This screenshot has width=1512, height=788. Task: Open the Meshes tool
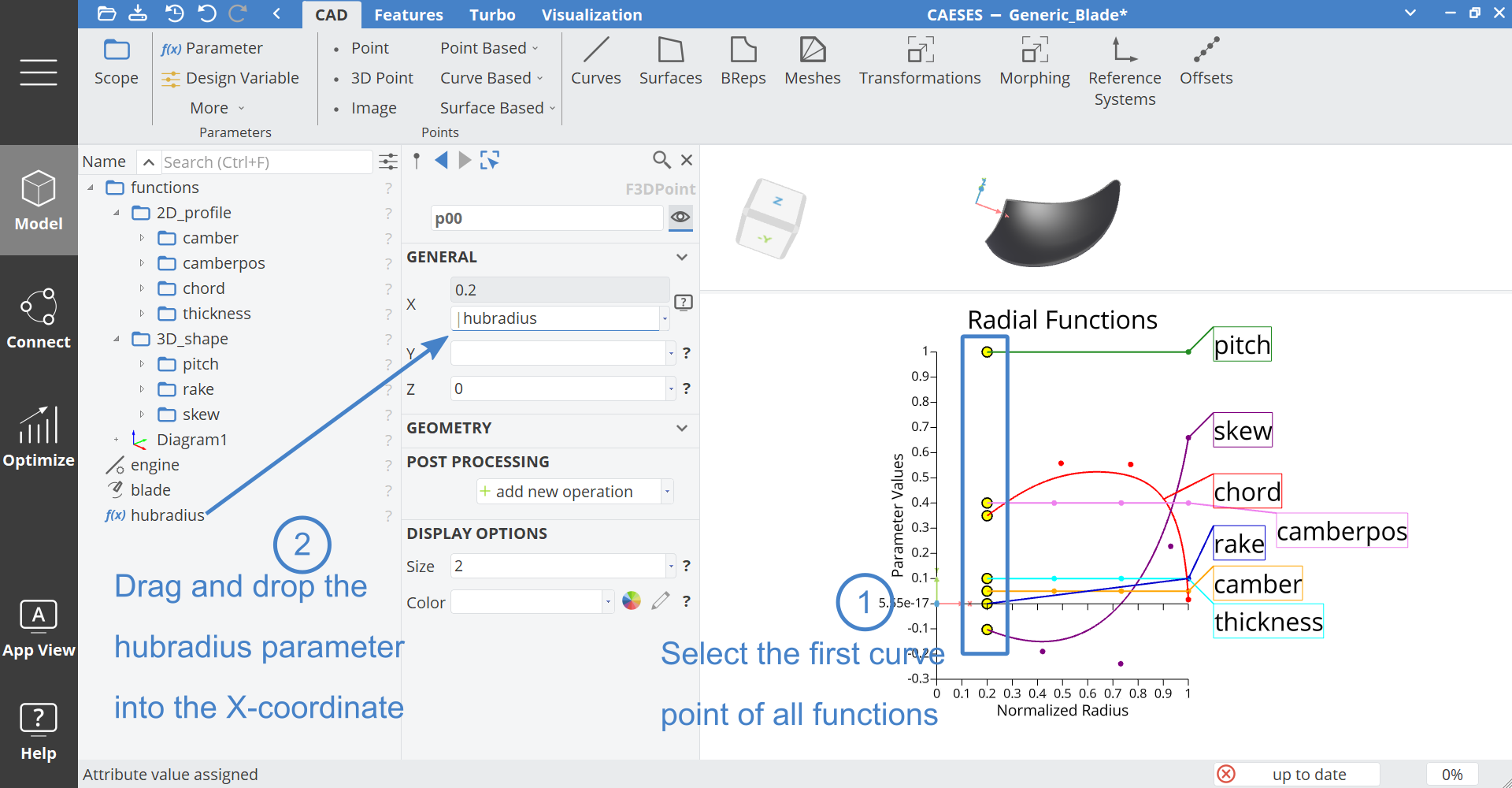click(812, 61)
